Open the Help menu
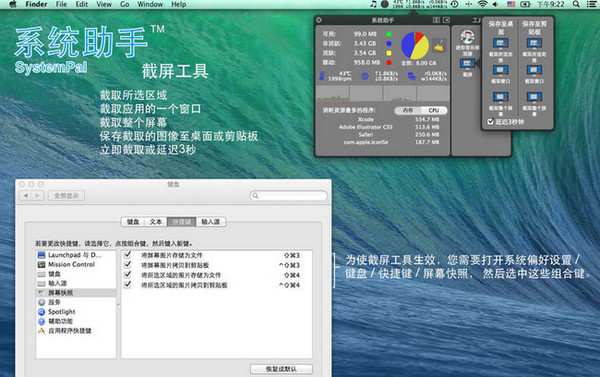The image size is (600, 377). [x=178, y=4]
